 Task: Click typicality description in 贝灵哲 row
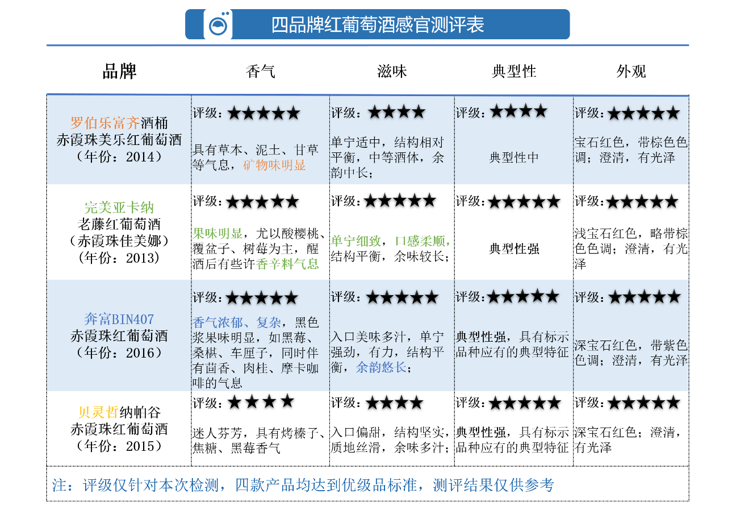[x=513, y=440]
